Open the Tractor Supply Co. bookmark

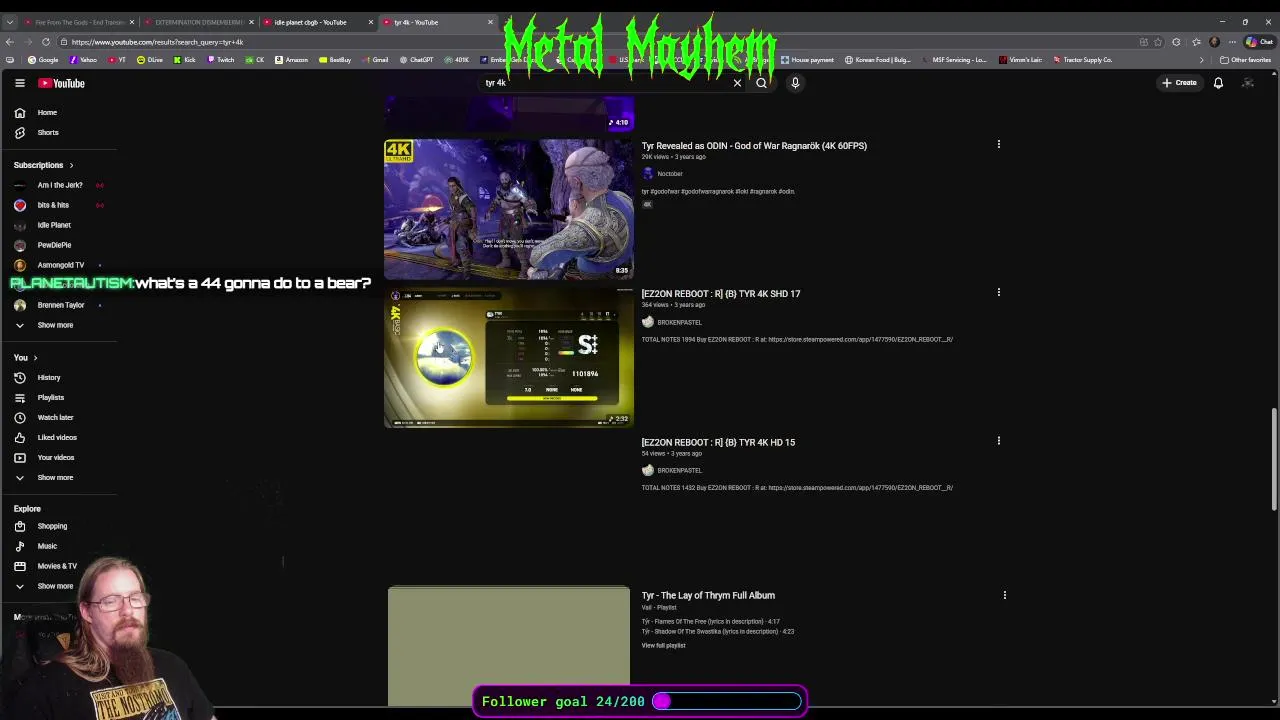tap(1082, 60)
